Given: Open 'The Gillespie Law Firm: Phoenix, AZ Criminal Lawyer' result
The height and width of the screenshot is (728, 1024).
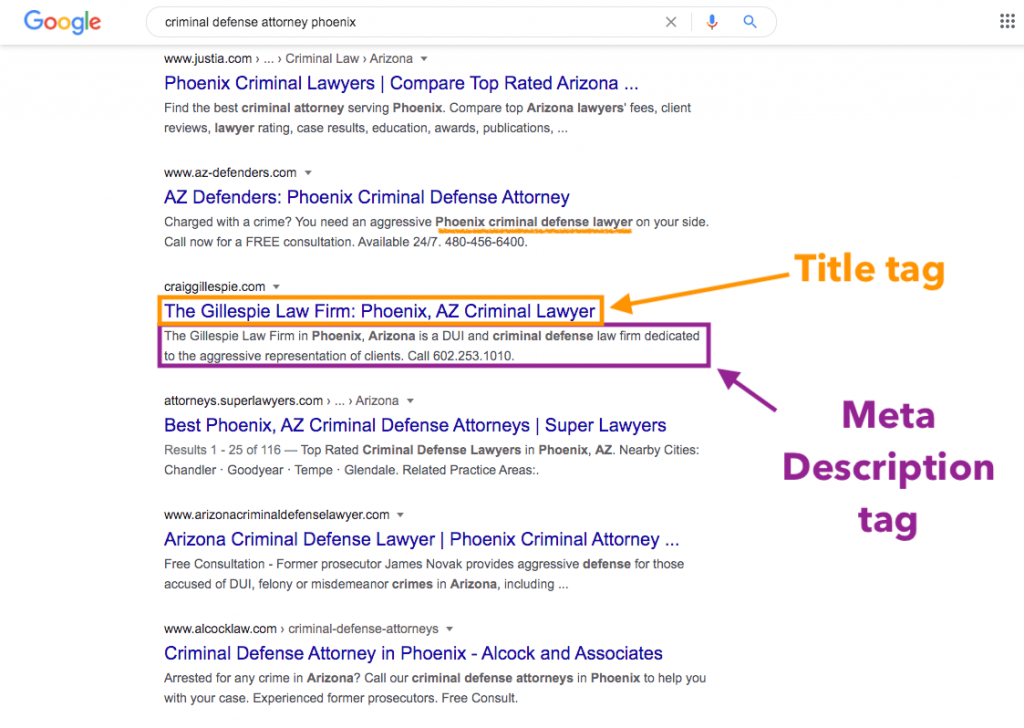Looking at the screenshot, I should (379, 311).
